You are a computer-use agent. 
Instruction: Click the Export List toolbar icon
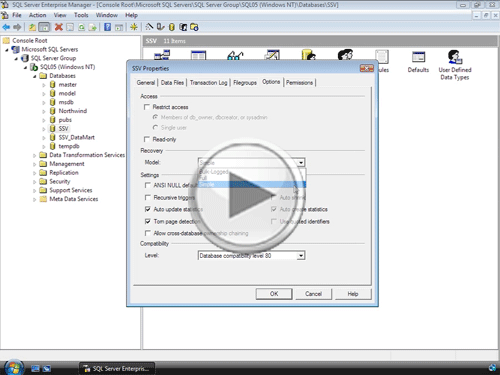pyautogui.click(x=93, y=27)
